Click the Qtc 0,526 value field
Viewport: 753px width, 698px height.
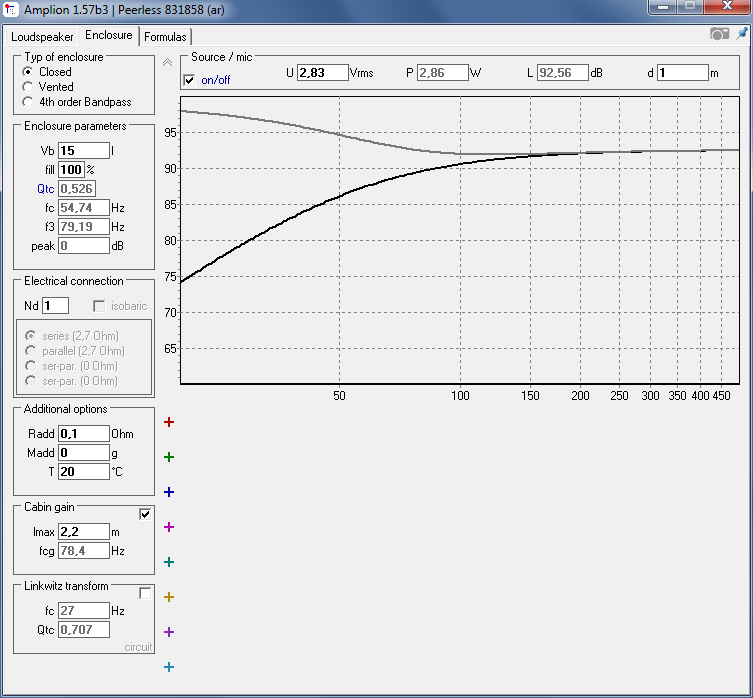[x=77, y=189]
